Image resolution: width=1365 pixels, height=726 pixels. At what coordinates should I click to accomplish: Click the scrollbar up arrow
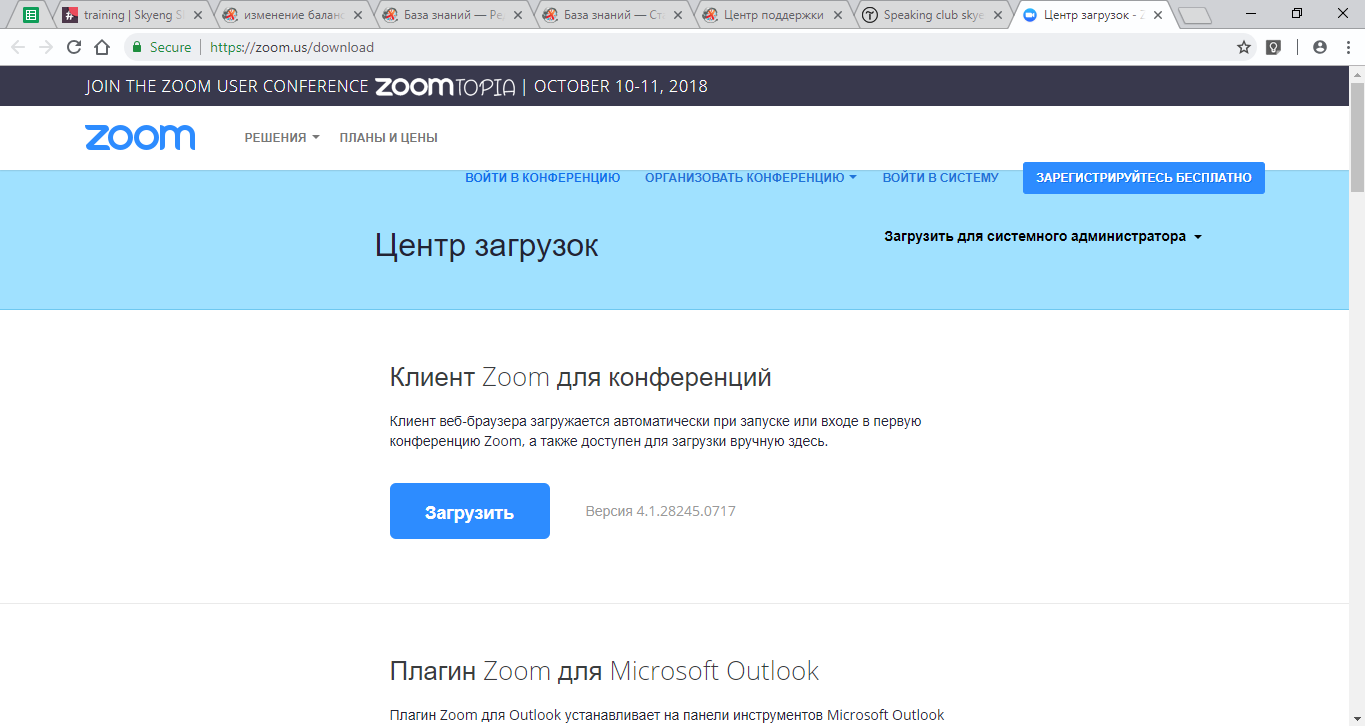pyautogui.click(x=1357, y=74)
